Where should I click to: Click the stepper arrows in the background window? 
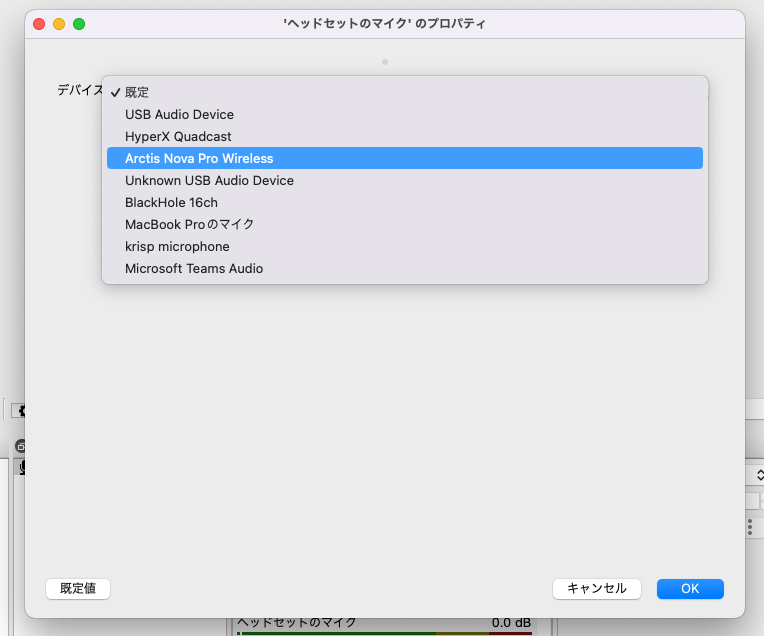click(x=759, y=475)
